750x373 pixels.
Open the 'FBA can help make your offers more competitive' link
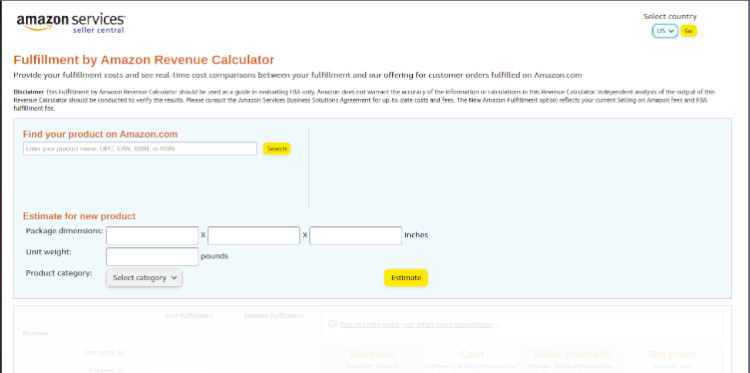pos(416,324)
